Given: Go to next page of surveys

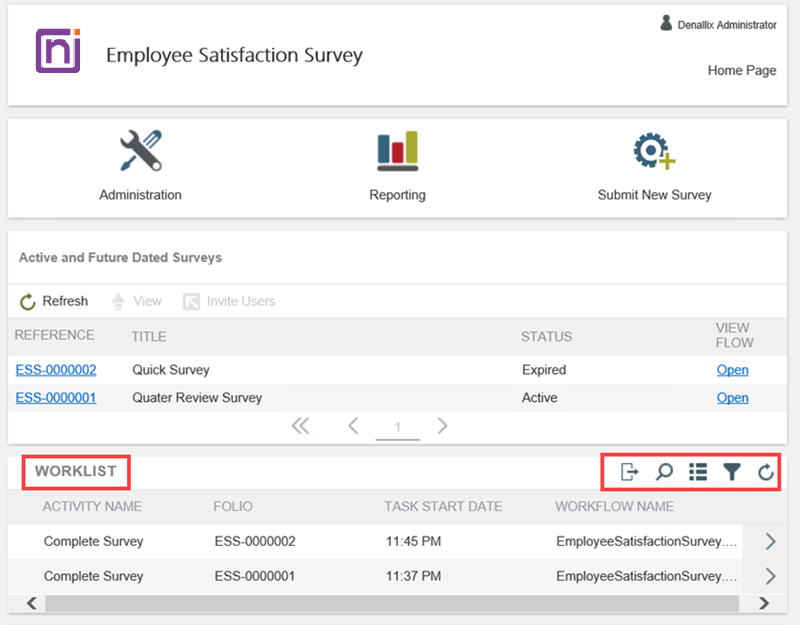Looking at the screenshot, I should tap(442, 427).
